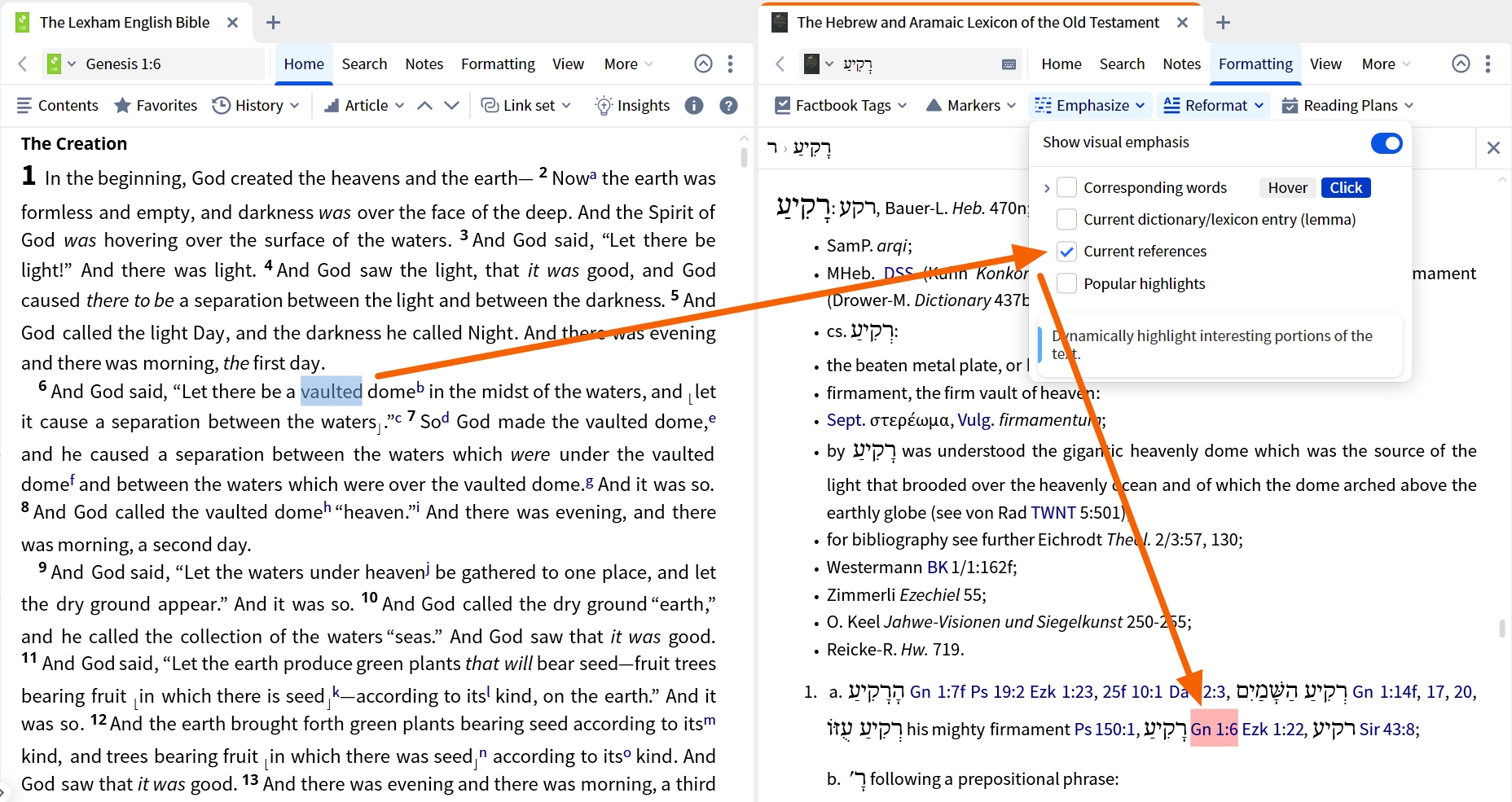This screenshot has width=1512, height=802.
Task: Open Search tab in lexicon panel
Action: [x=1122, y=64]
